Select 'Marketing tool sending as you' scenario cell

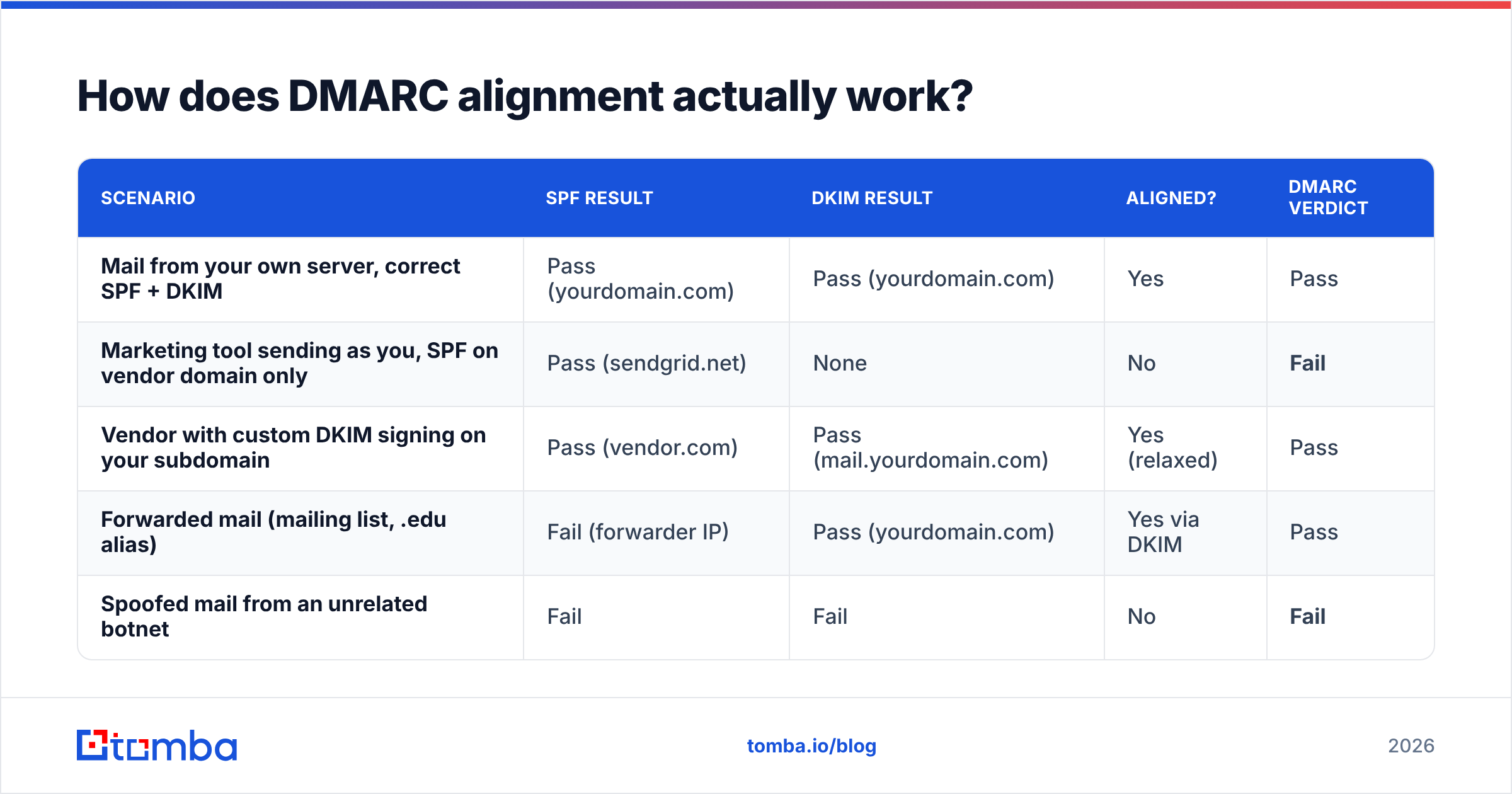[x=299, y=363]
